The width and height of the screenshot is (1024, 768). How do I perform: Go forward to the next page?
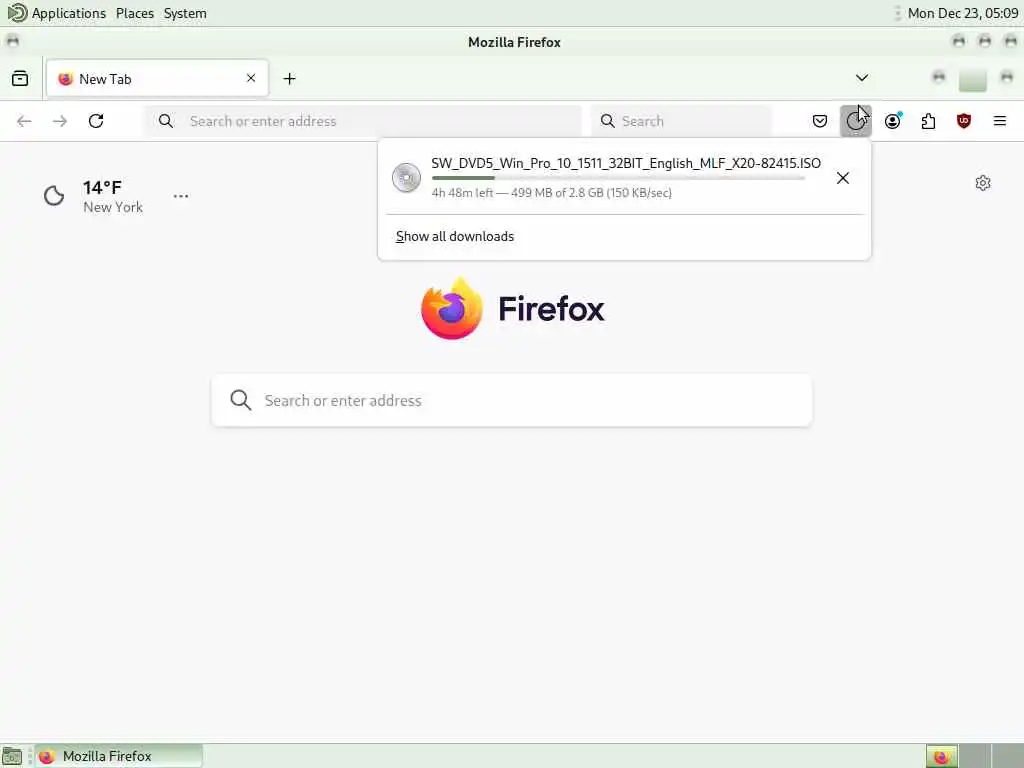pos(60,121)
